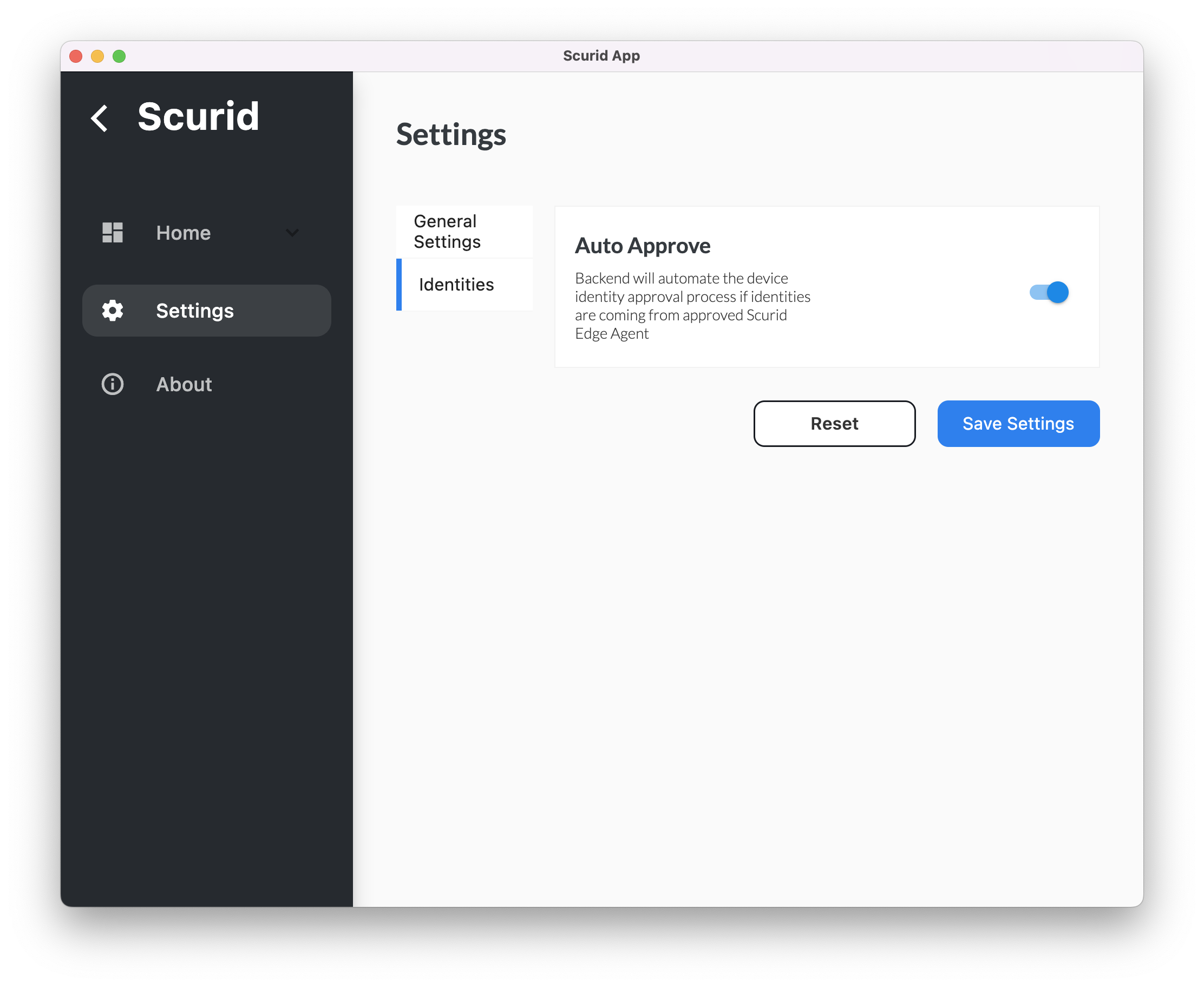Viewport: 1204px width, 987px height.
Task: Disable the Auto Approve toggle
Action: [1049, 292]
